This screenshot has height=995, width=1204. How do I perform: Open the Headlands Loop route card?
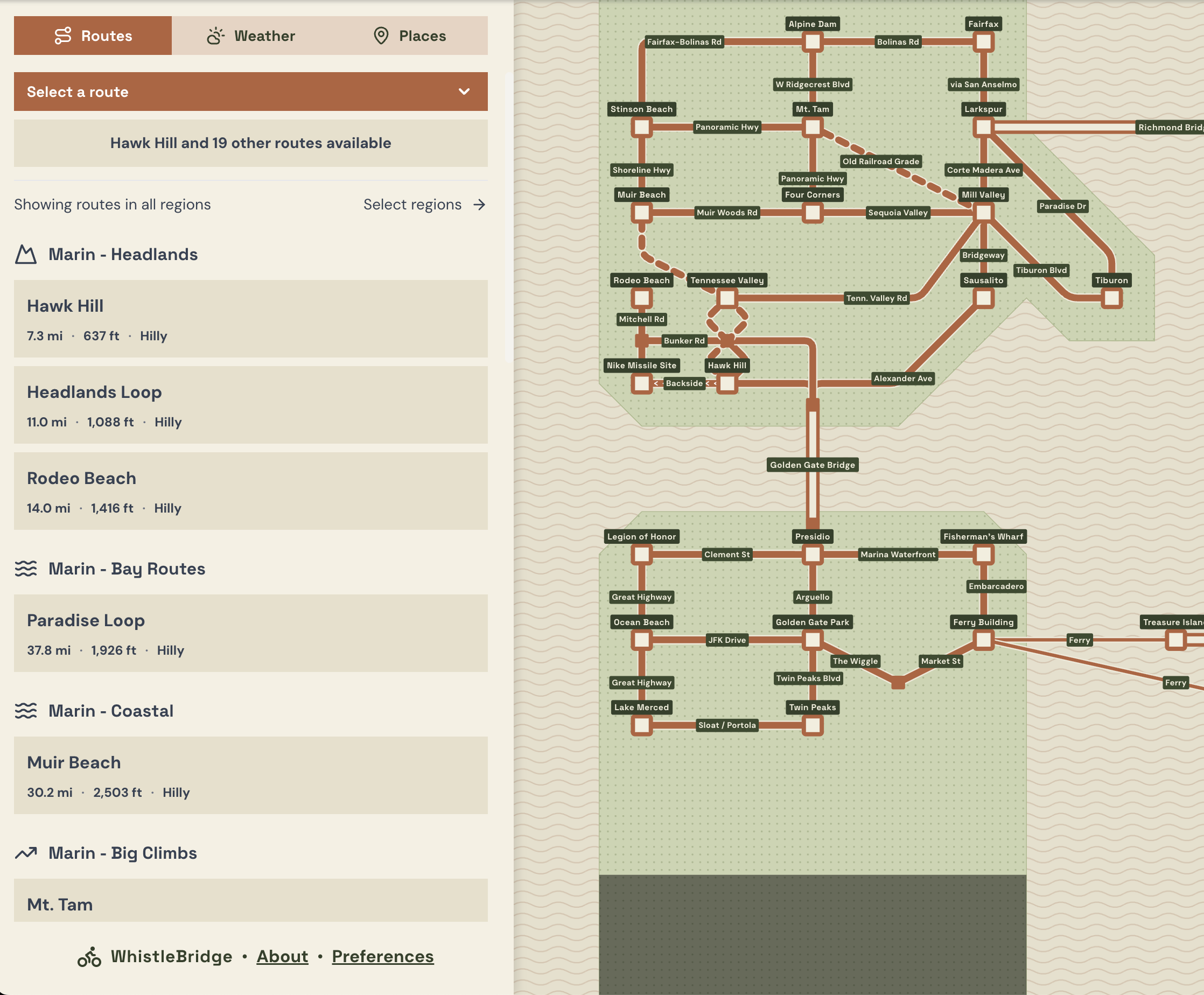click(250, 405)
